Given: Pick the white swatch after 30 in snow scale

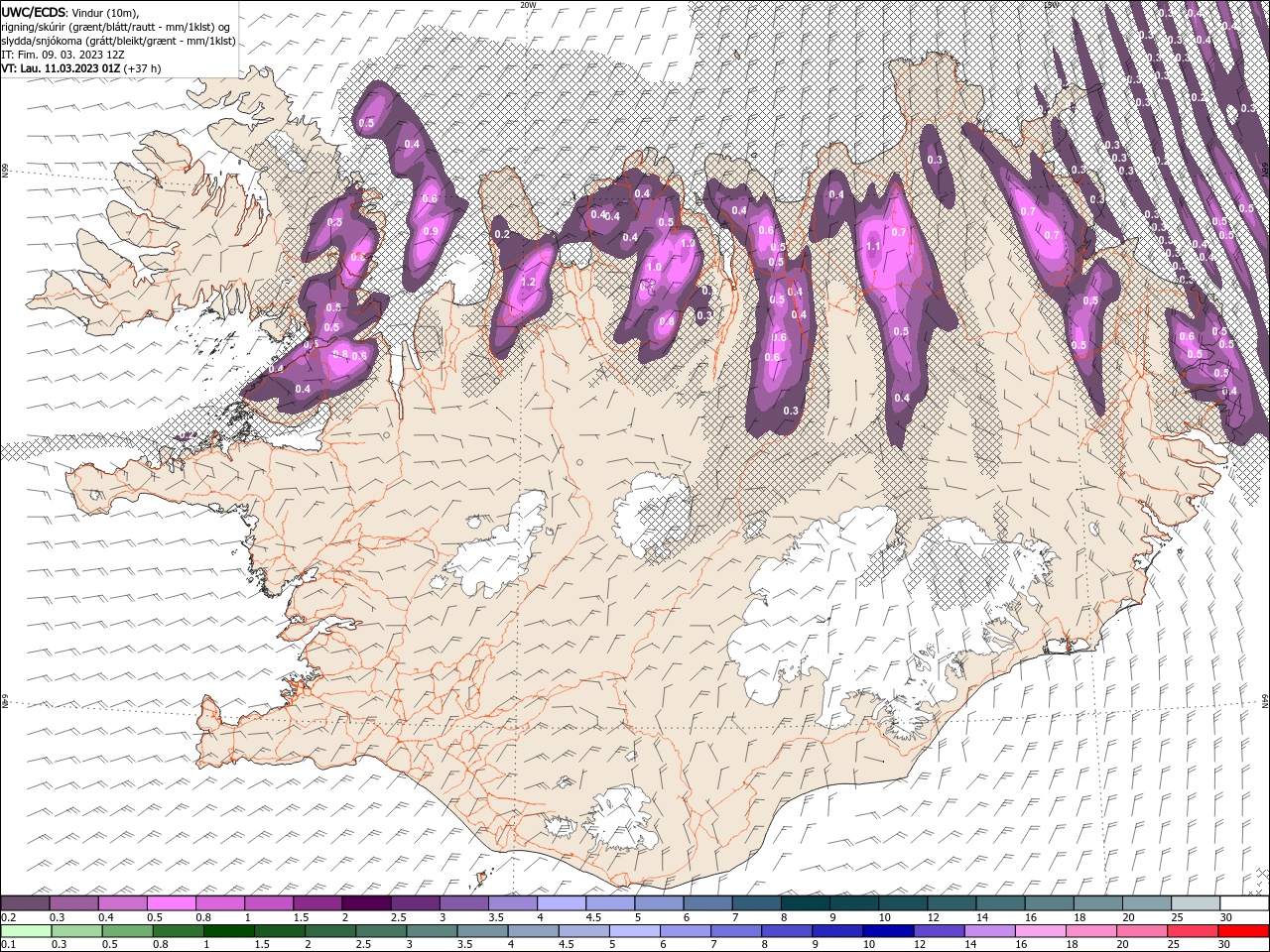Looking at the screenshot, I should point(1245,903).
